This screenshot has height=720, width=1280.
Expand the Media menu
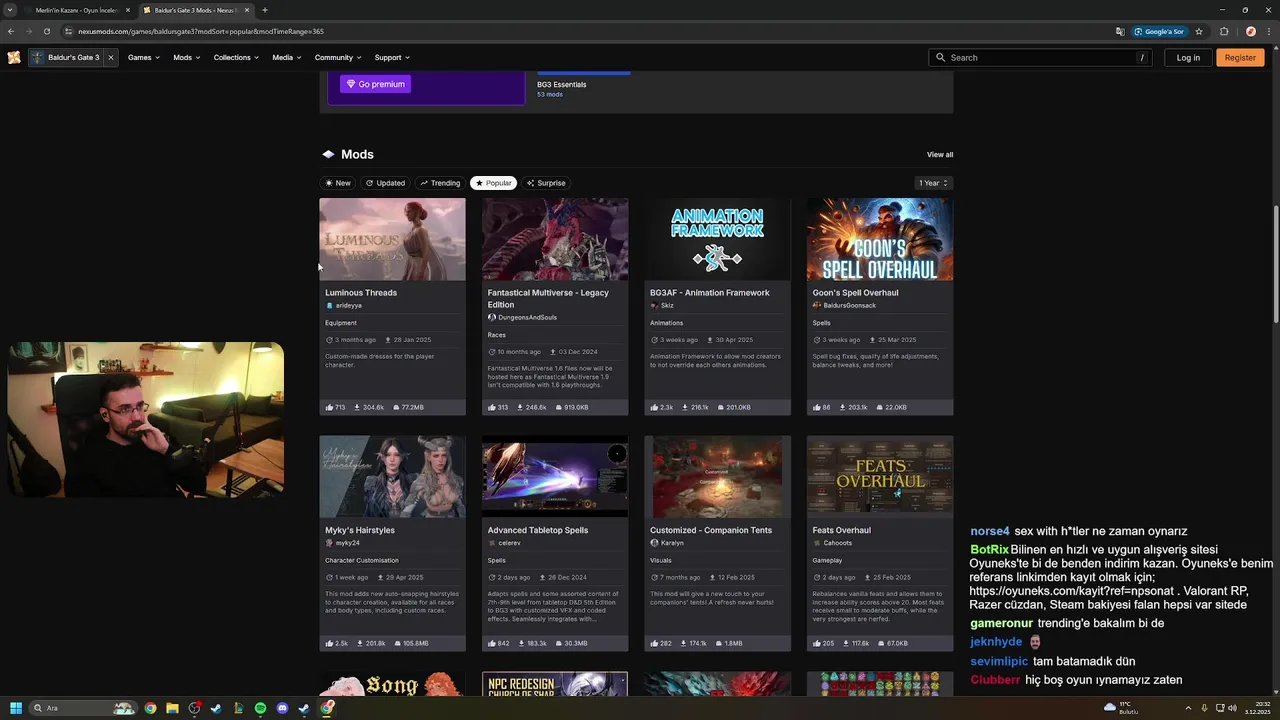click(x=287, y=57)
